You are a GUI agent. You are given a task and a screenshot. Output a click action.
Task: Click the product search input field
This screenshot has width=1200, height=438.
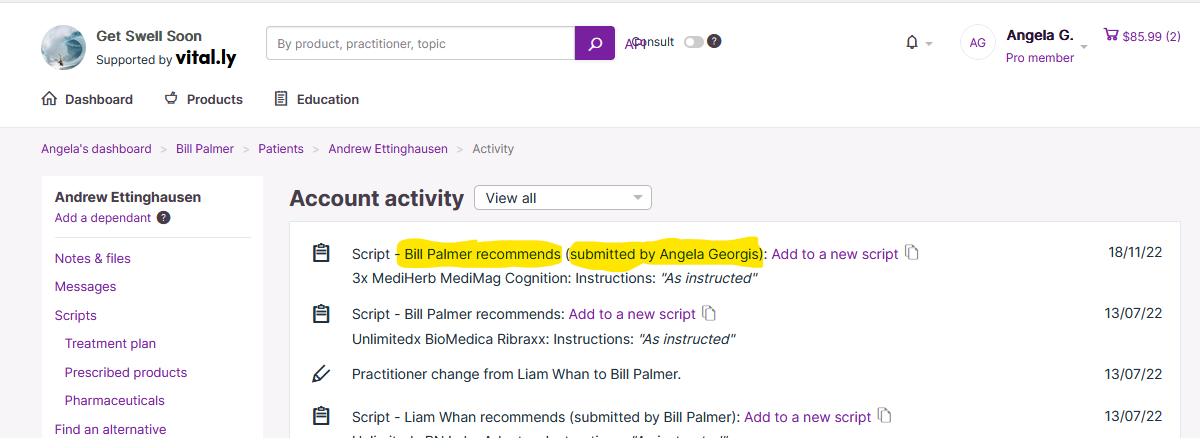point(420,43)
